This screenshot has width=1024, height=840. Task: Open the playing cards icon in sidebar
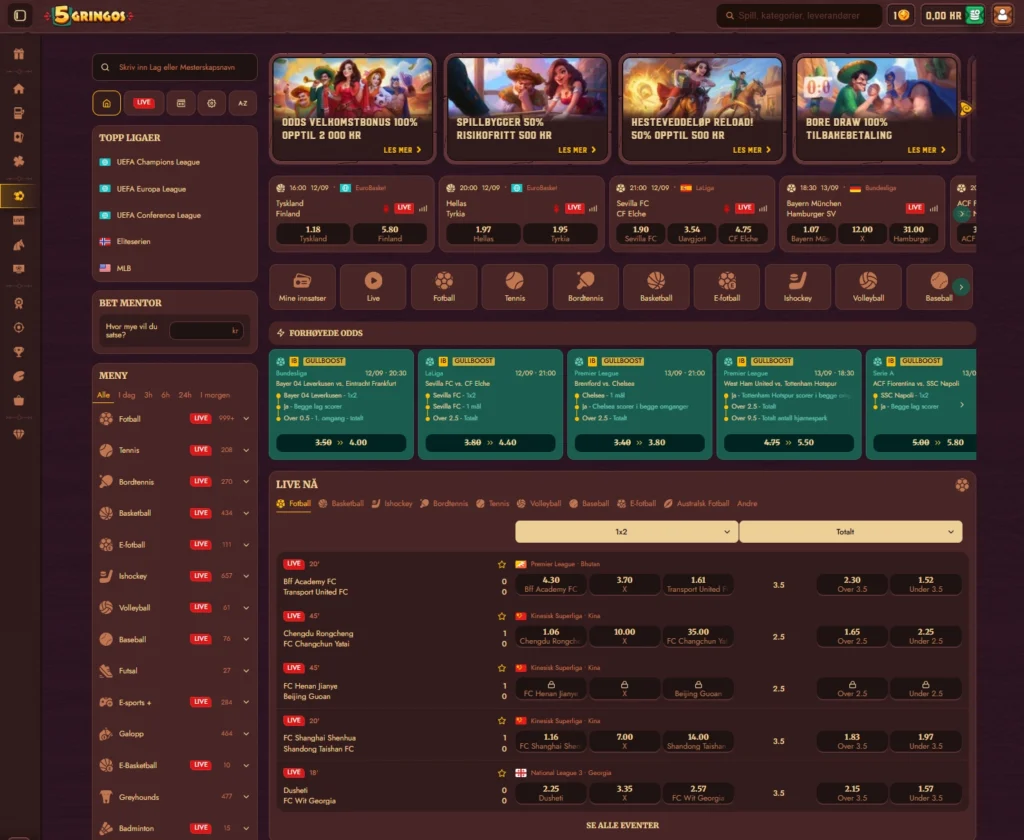pos(19,137)
